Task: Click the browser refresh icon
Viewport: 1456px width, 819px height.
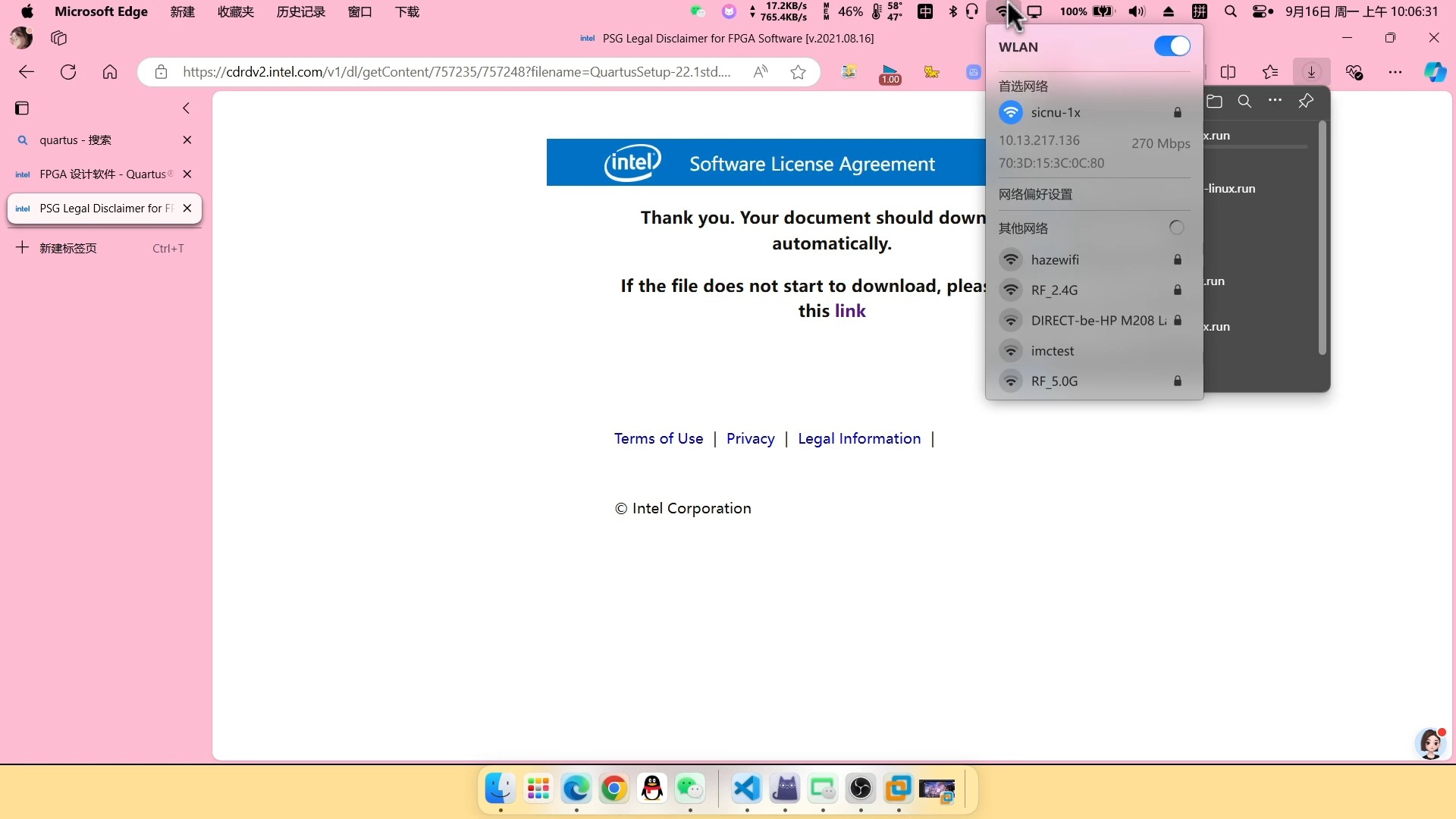Action: click(x=68, y=72)
